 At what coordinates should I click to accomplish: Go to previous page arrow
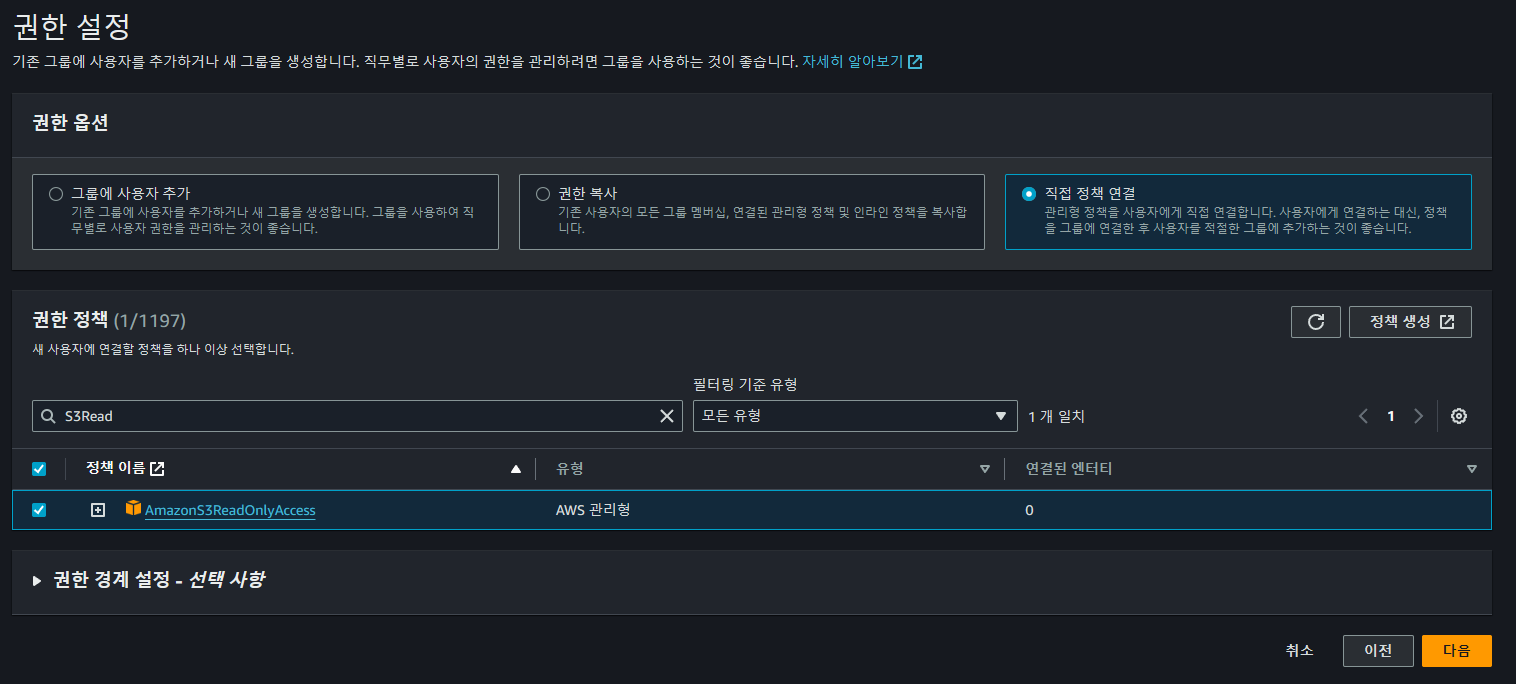(x=1363, y=416)
